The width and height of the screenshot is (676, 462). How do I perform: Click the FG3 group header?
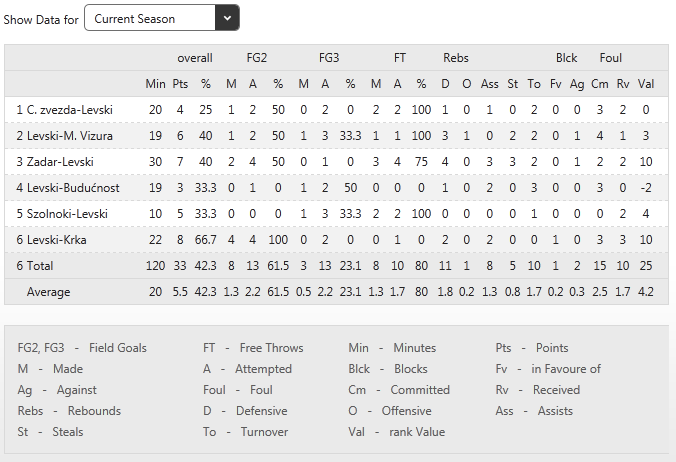click(x=329, y=58)
